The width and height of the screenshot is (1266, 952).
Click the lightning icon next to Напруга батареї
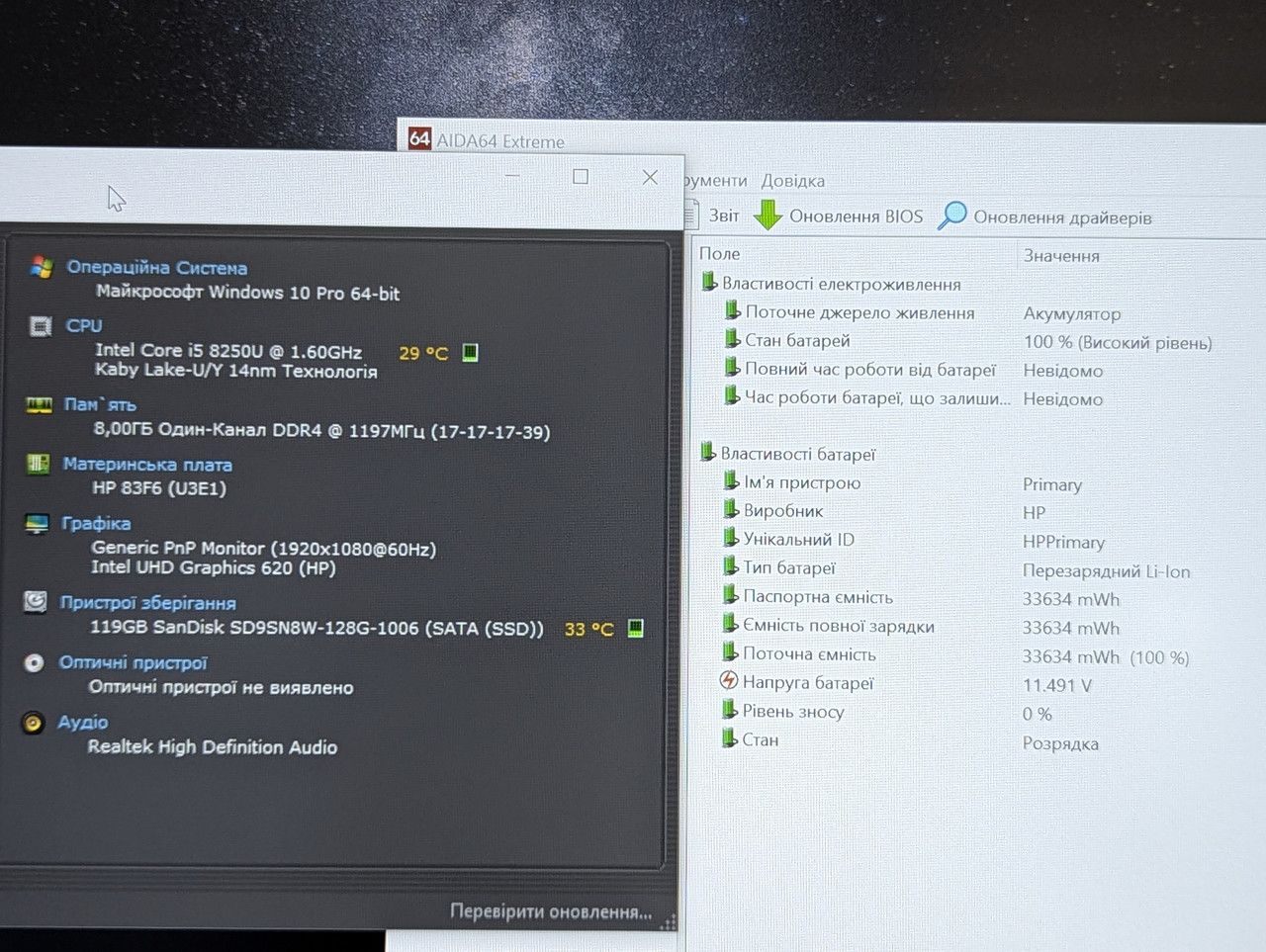729,681
